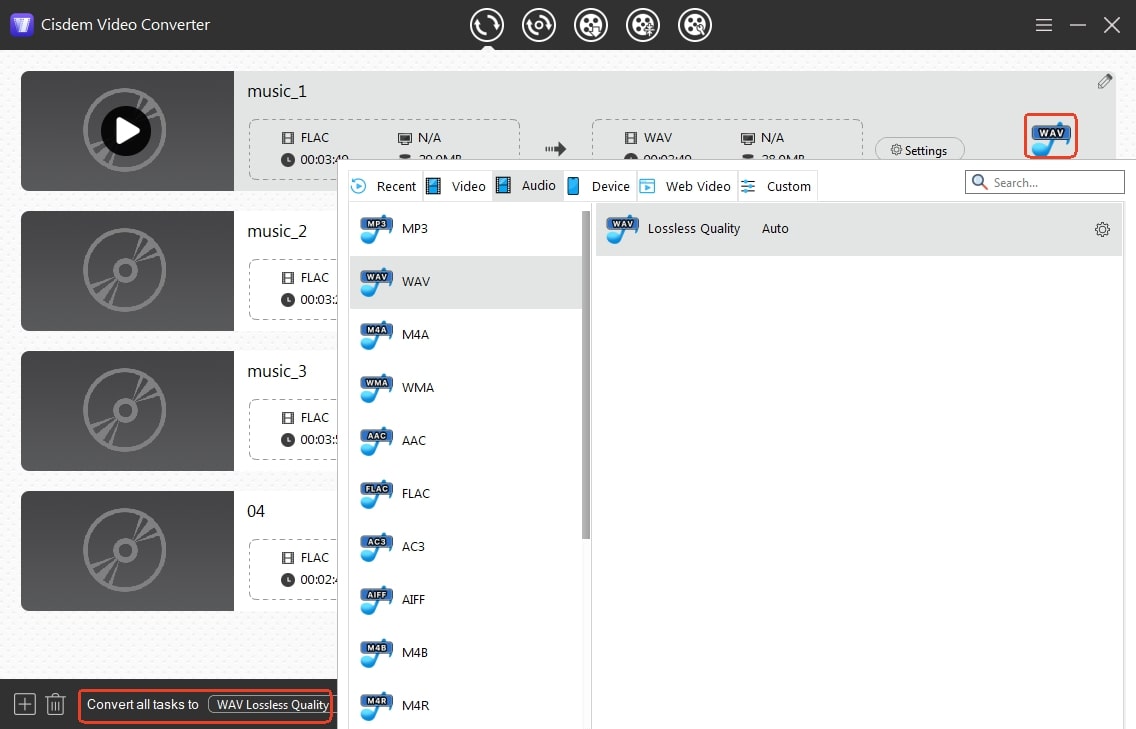Click the Cisdem Video Converter title

click(x=125, y=25)
